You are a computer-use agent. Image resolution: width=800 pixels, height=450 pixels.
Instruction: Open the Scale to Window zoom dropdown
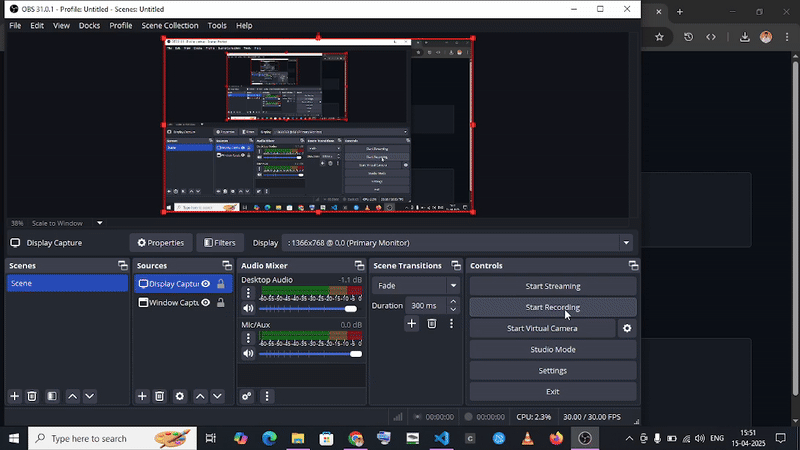point(99,223)
